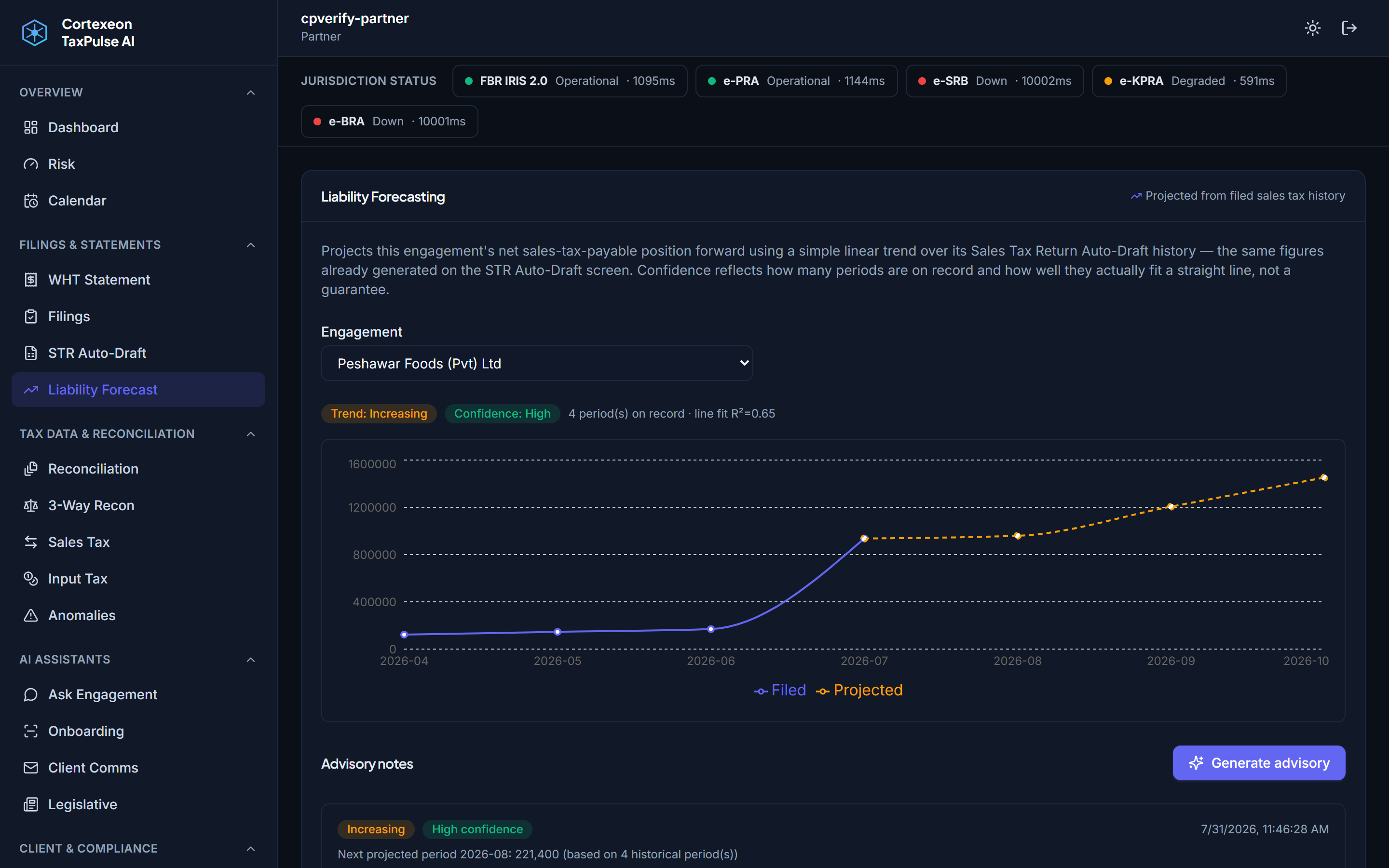This screenshot has height=868, width=1389.
Task: Click the Risk gauge icon
Action: 31,164
